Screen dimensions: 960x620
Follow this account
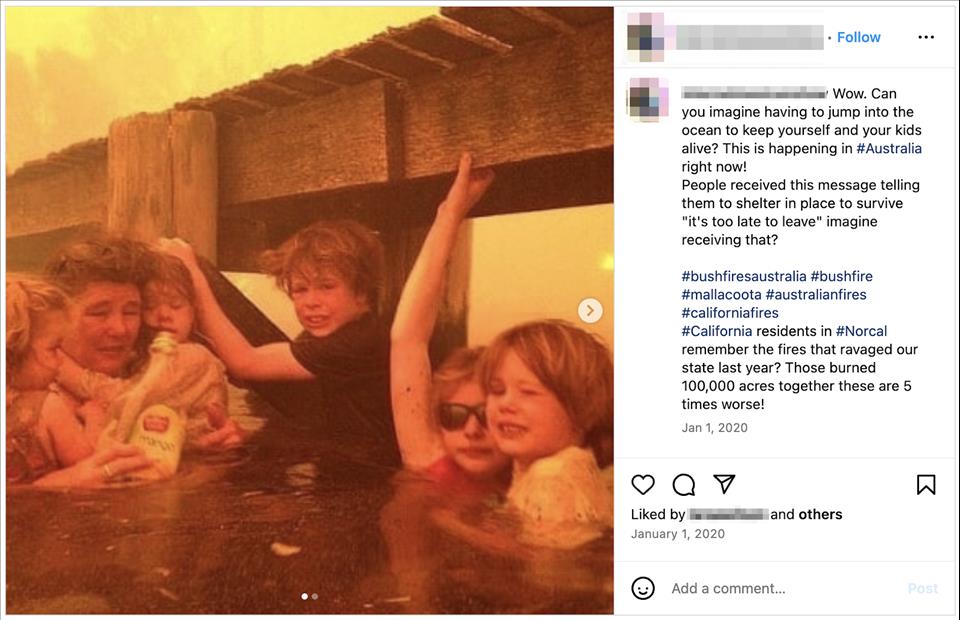click(858, 37)
